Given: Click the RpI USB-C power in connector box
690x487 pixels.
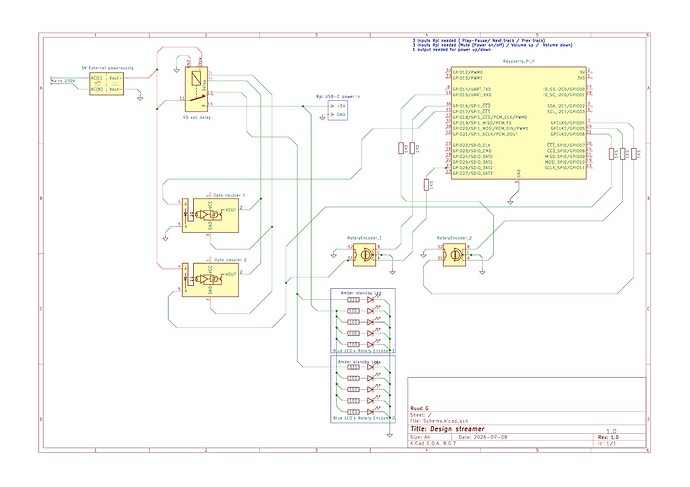Looking at the screenshot, I should click(x=338, y=110).
